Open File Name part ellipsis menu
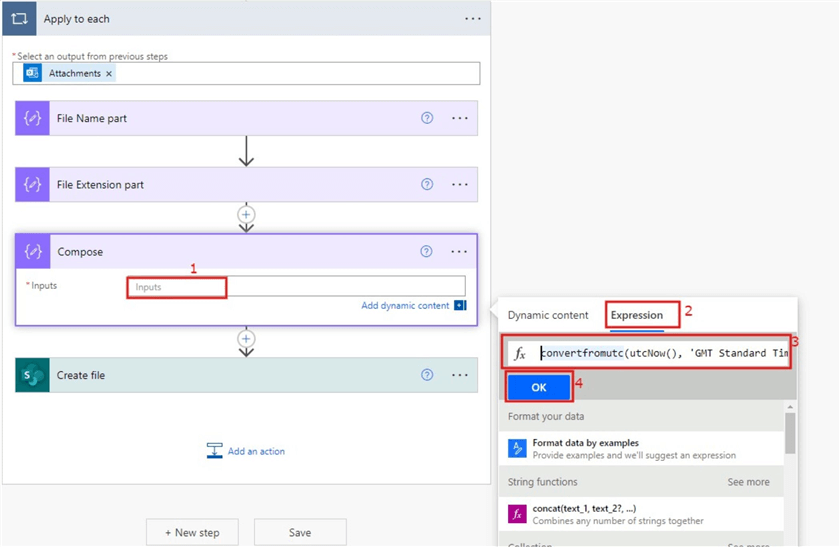840x547 pixels. click(460, 118)
